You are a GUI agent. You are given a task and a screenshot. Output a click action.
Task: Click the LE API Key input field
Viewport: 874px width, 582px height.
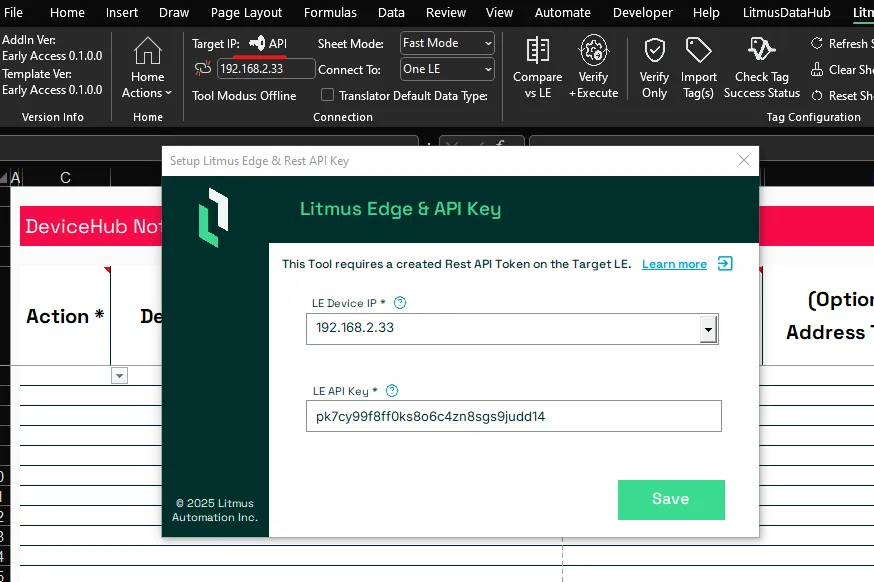tap(513, 416)
